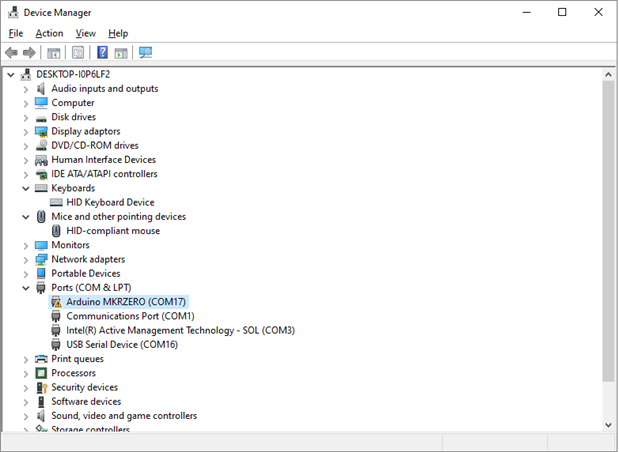
Task: Open the View menu
Action: 86,33
